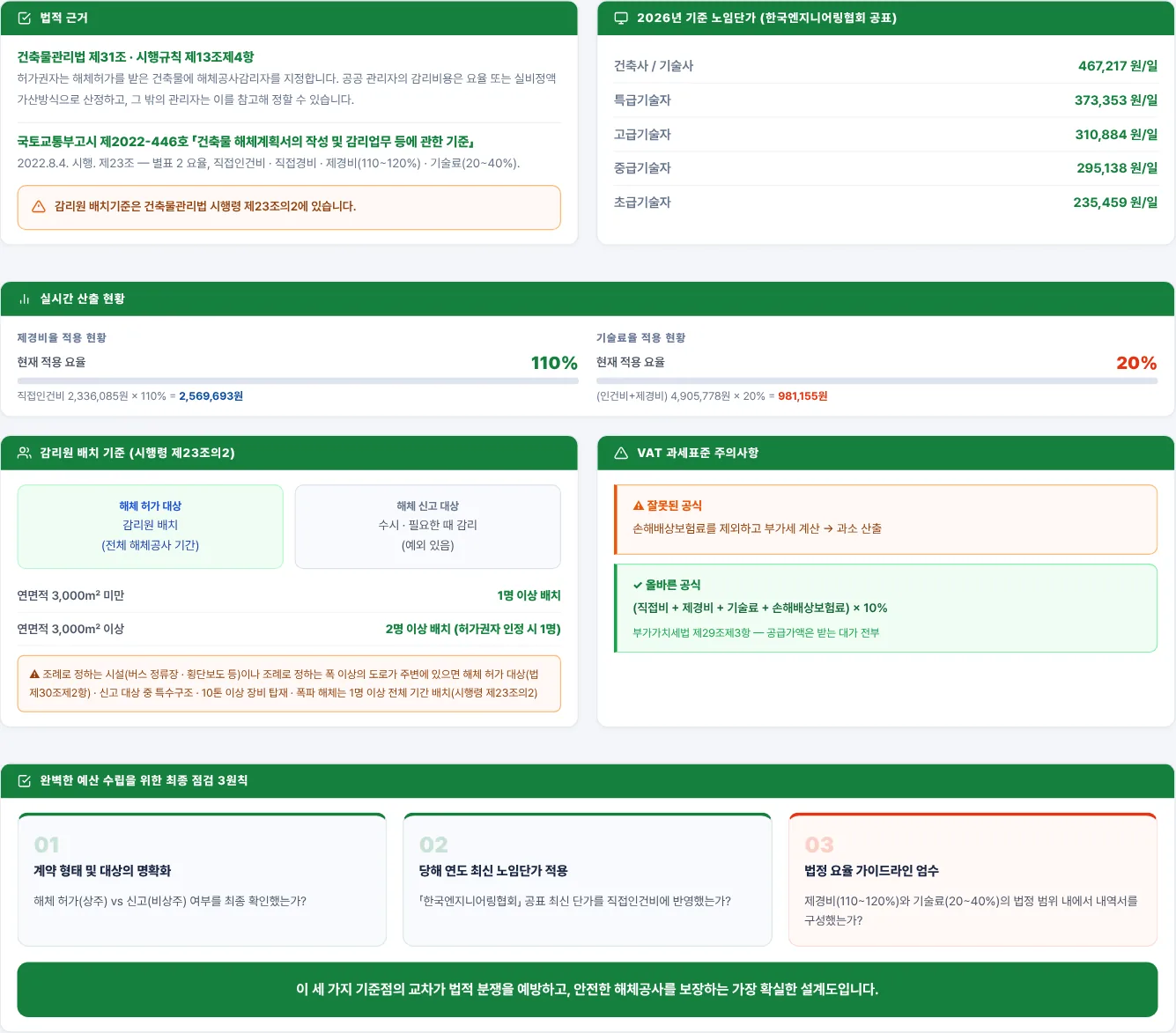Click the check mark next to 올바른 공식
The image size is (1176, 1033).
(638, 585)
